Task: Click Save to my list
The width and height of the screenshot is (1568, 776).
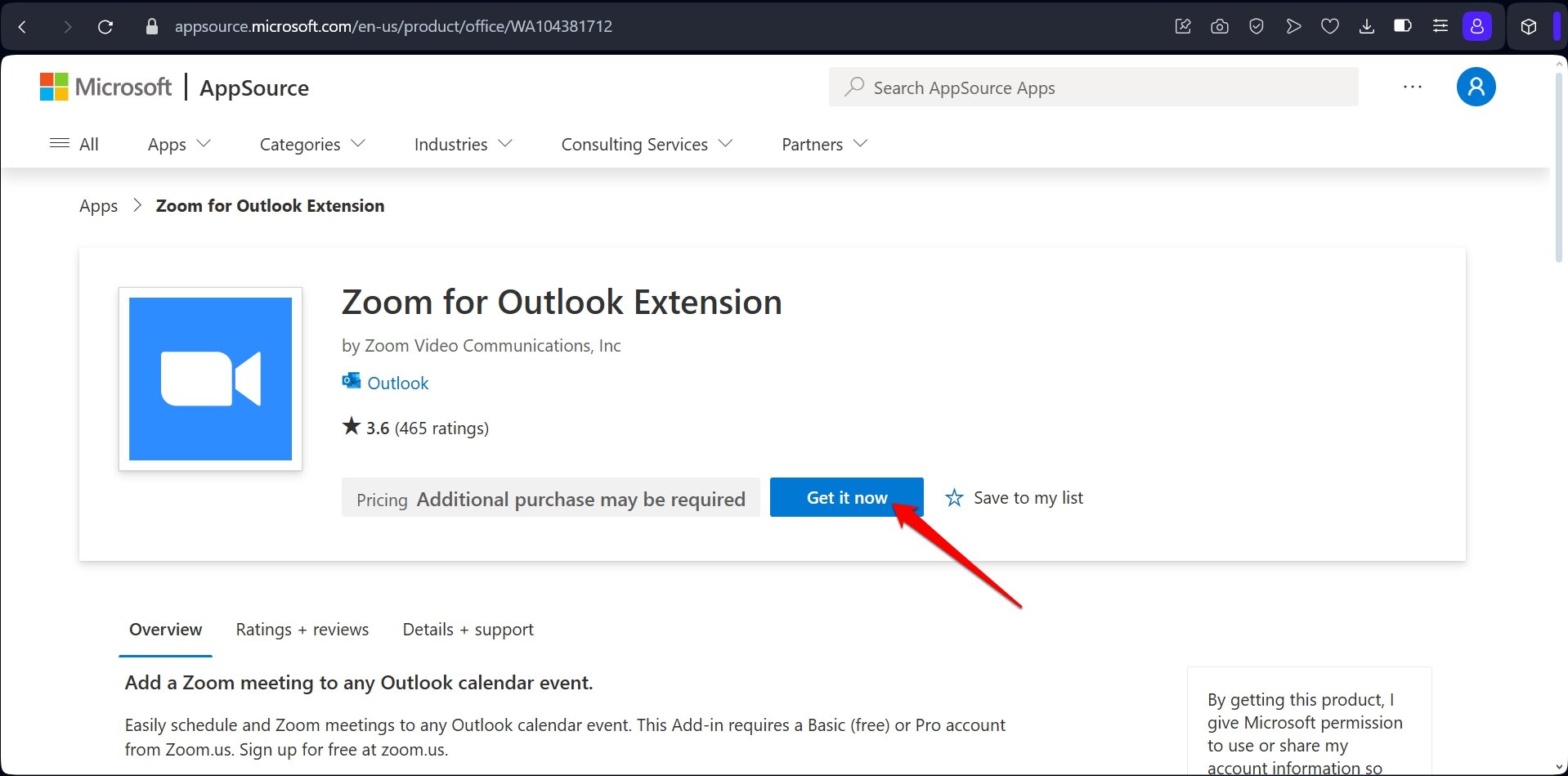Action: pyautogui.click(x=1014, y=497)
